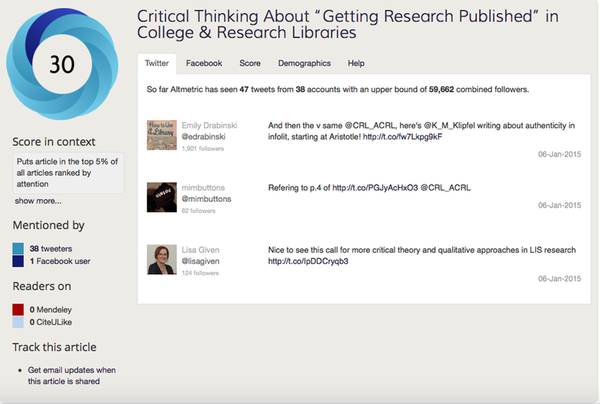Open the Help tab
The height and width of the screenshot is (404, 600).
pos(356,63)
